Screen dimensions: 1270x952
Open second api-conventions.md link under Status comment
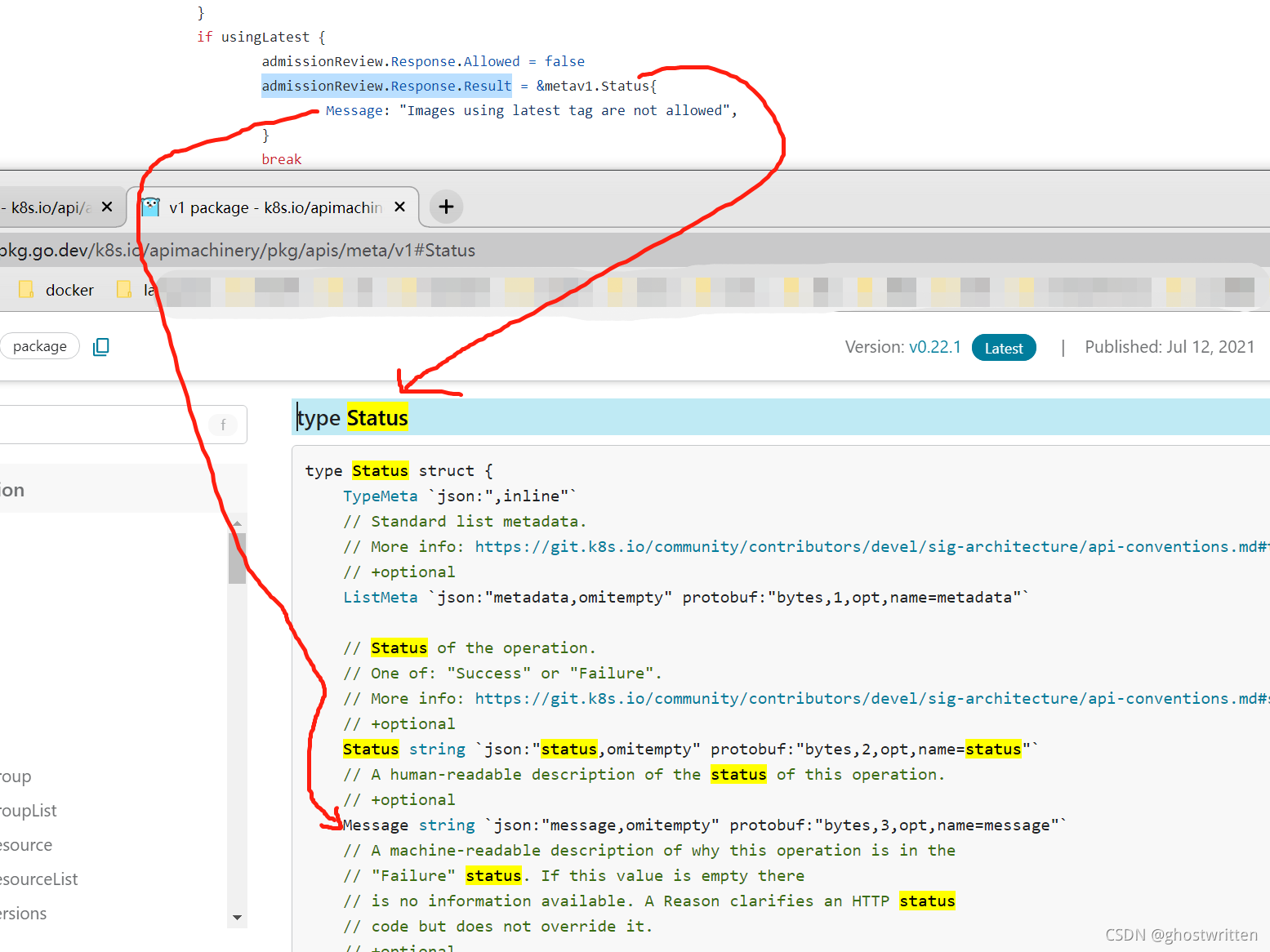coord(871,699)
